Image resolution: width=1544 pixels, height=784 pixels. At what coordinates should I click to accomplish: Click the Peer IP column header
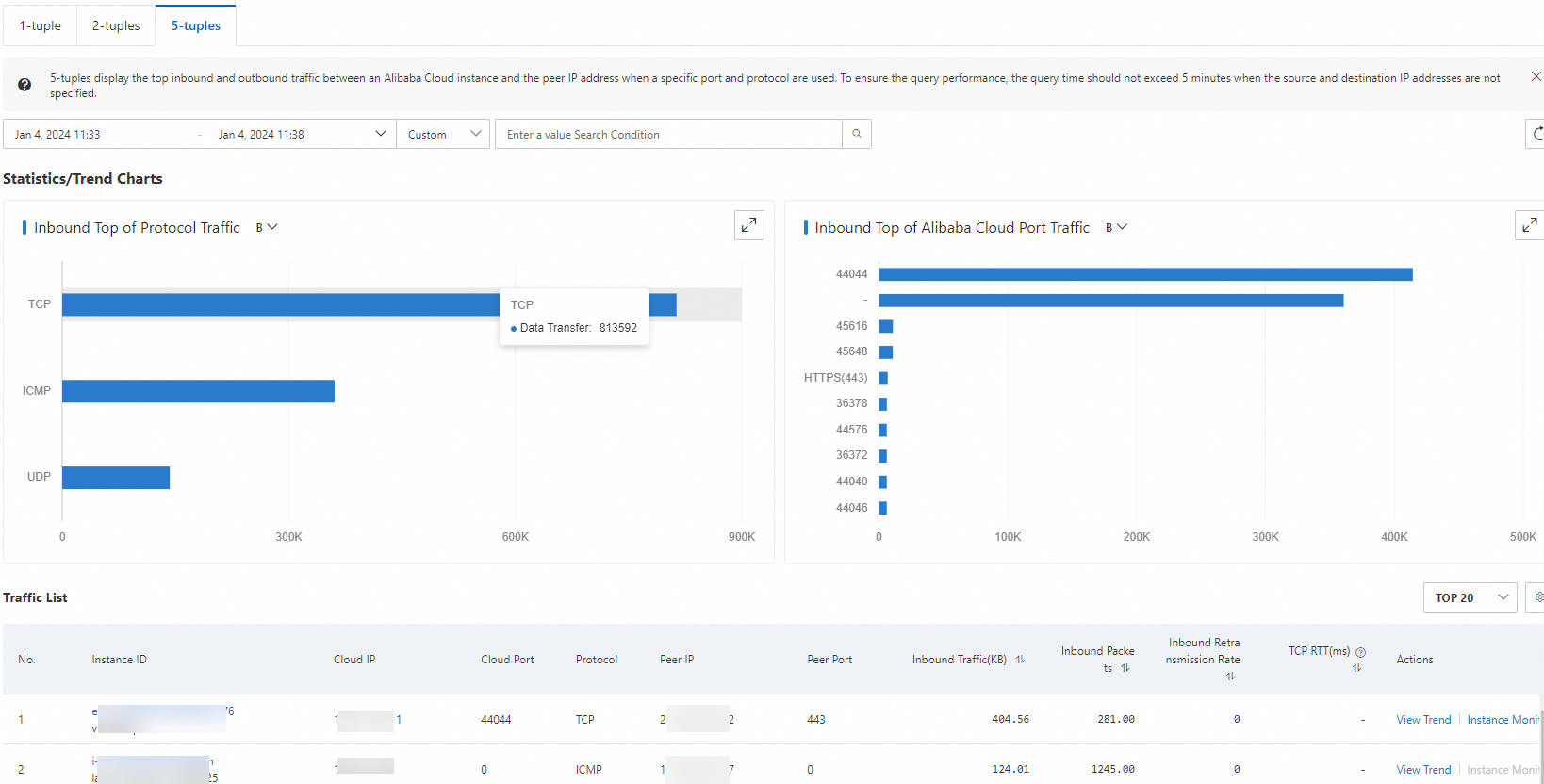677,660
